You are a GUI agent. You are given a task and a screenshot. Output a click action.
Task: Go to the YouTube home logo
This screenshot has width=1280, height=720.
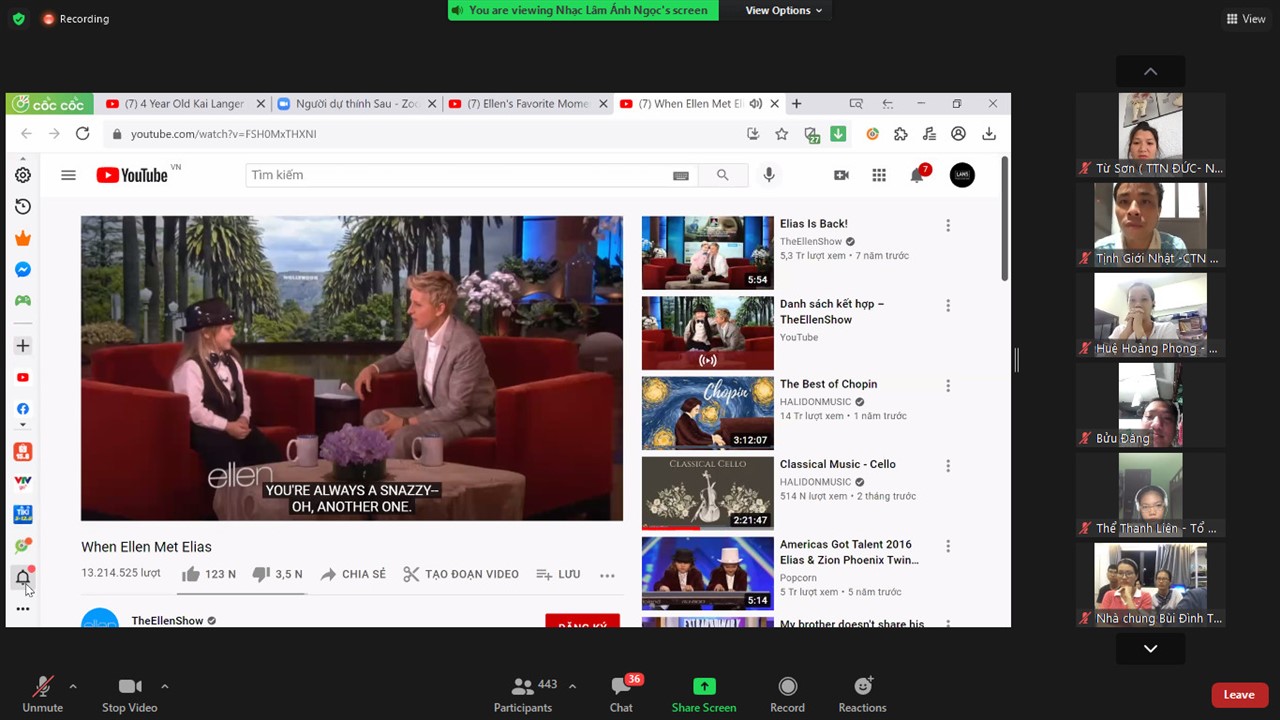132,175
